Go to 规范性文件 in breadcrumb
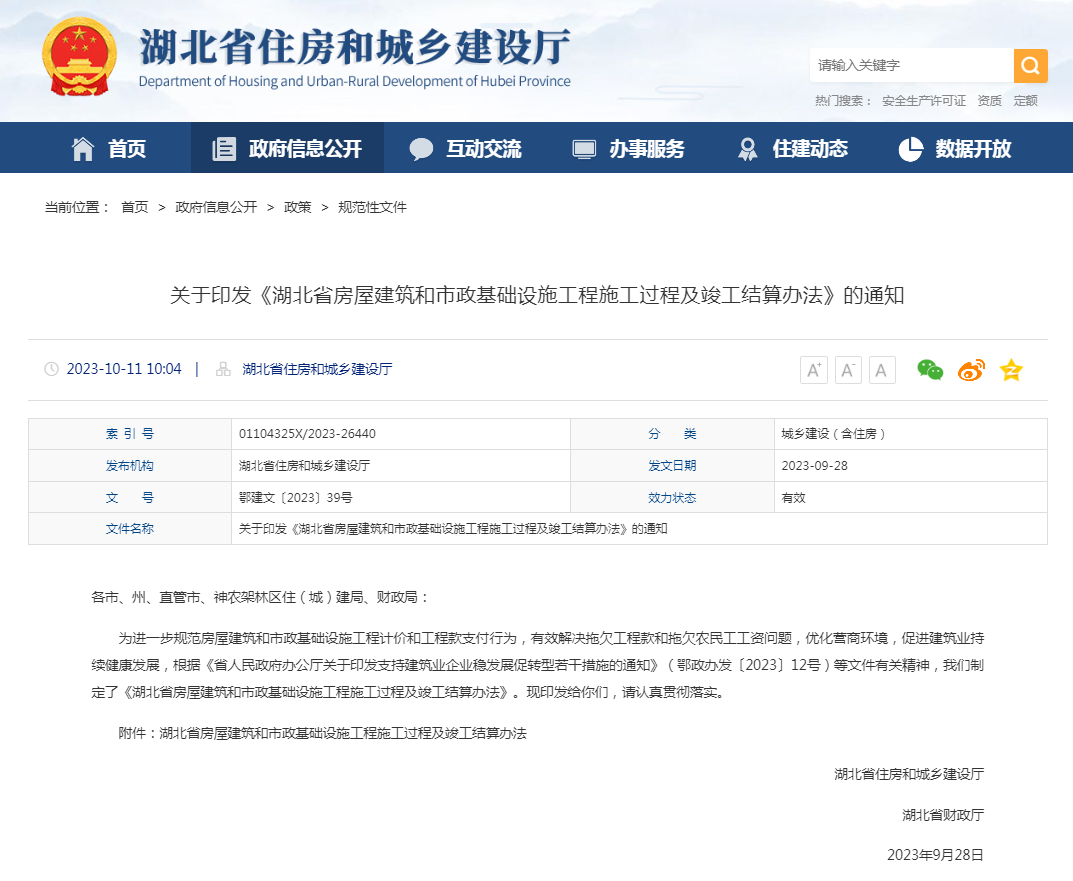The width and height of the screenshot is (1073, 881). pyautogui.click(x=372, y=207)
